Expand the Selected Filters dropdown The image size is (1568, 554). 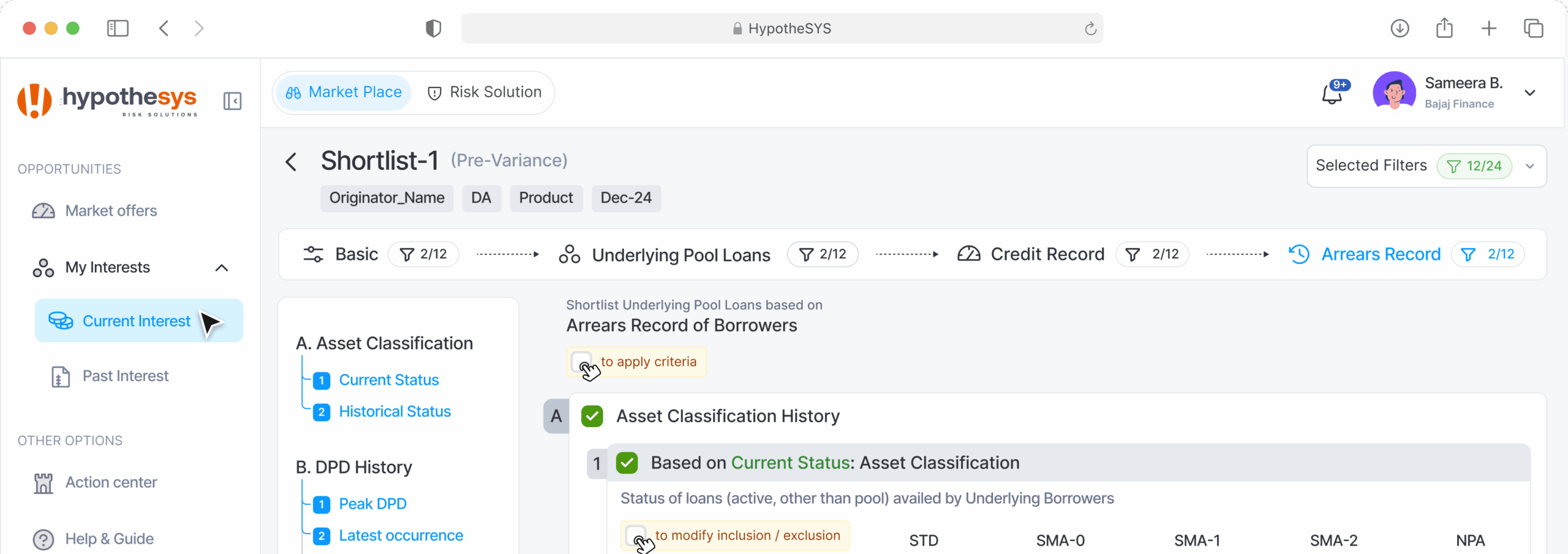coord(1529,166)
